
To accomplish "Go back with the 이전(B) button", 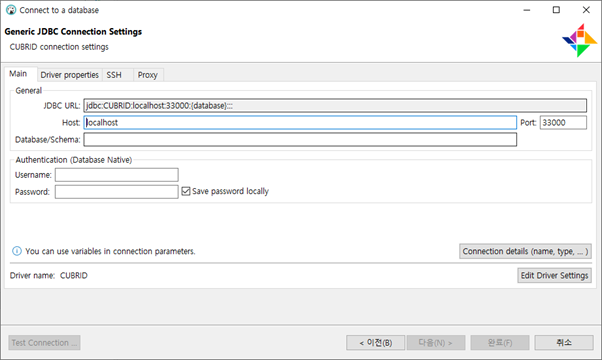I will click(375, 343).
